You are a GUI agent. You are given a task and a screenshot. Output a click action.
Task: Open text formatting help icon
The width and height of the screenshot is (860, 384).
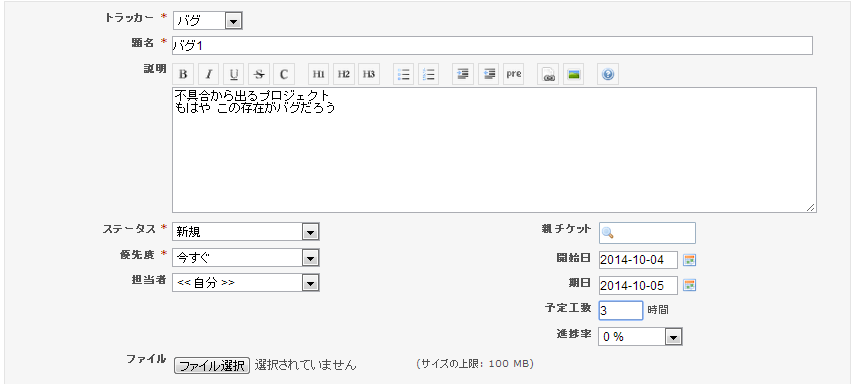tap(608, 74)
